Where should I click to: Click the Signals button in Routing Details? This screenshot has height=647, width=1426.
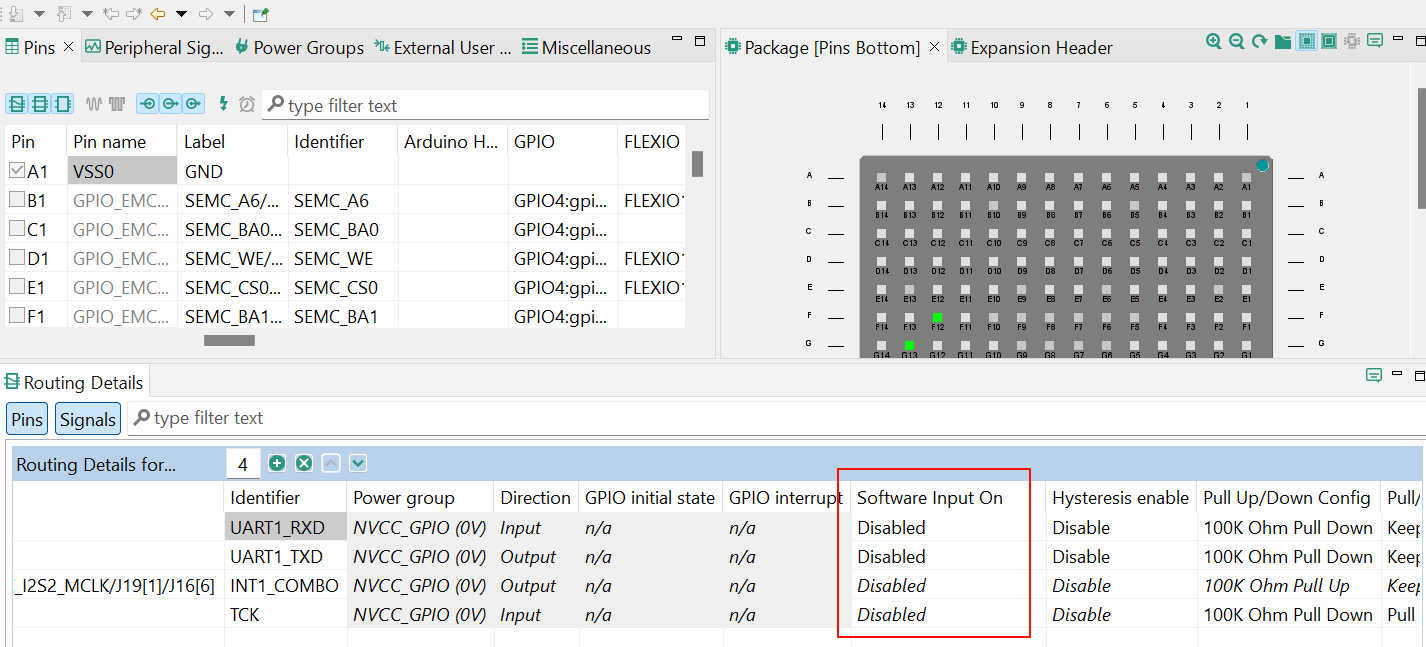pos(87,418)
